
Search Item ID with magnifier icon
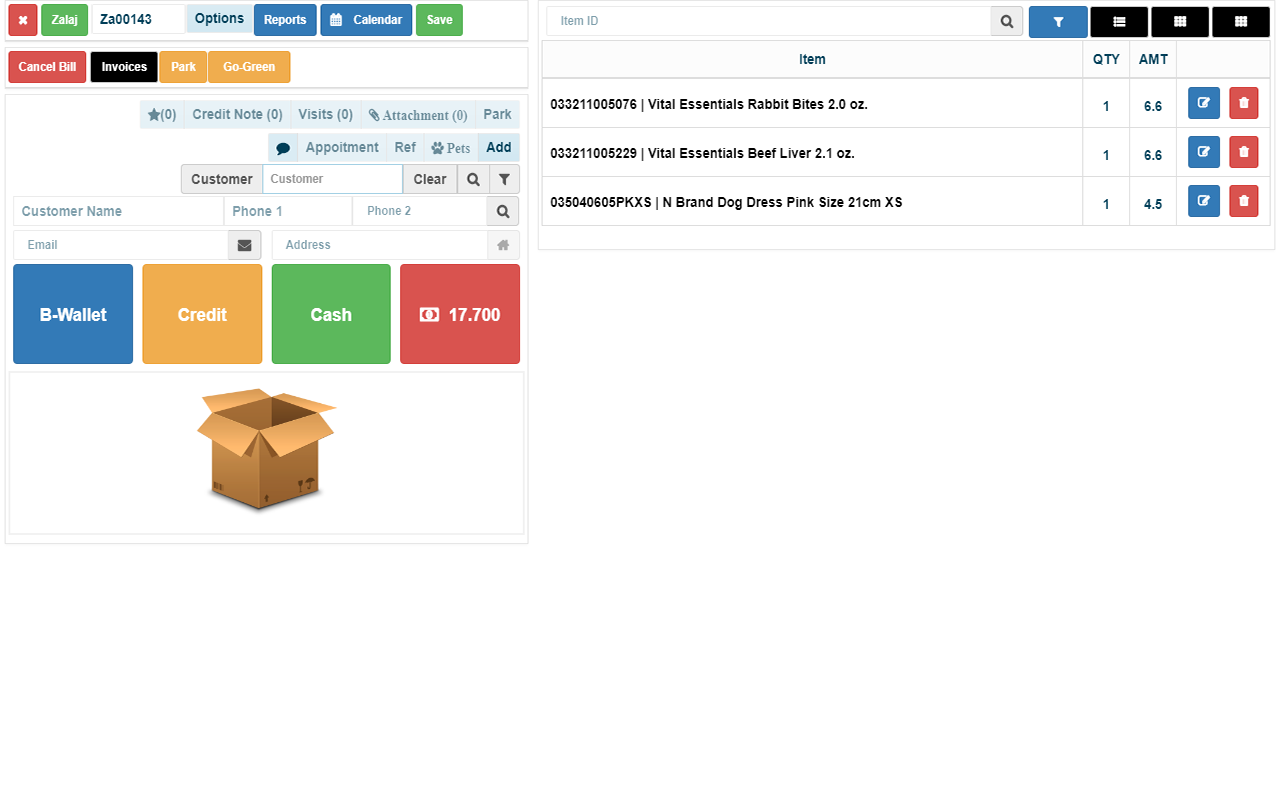pyautogui.click(x=1006, y=20)
